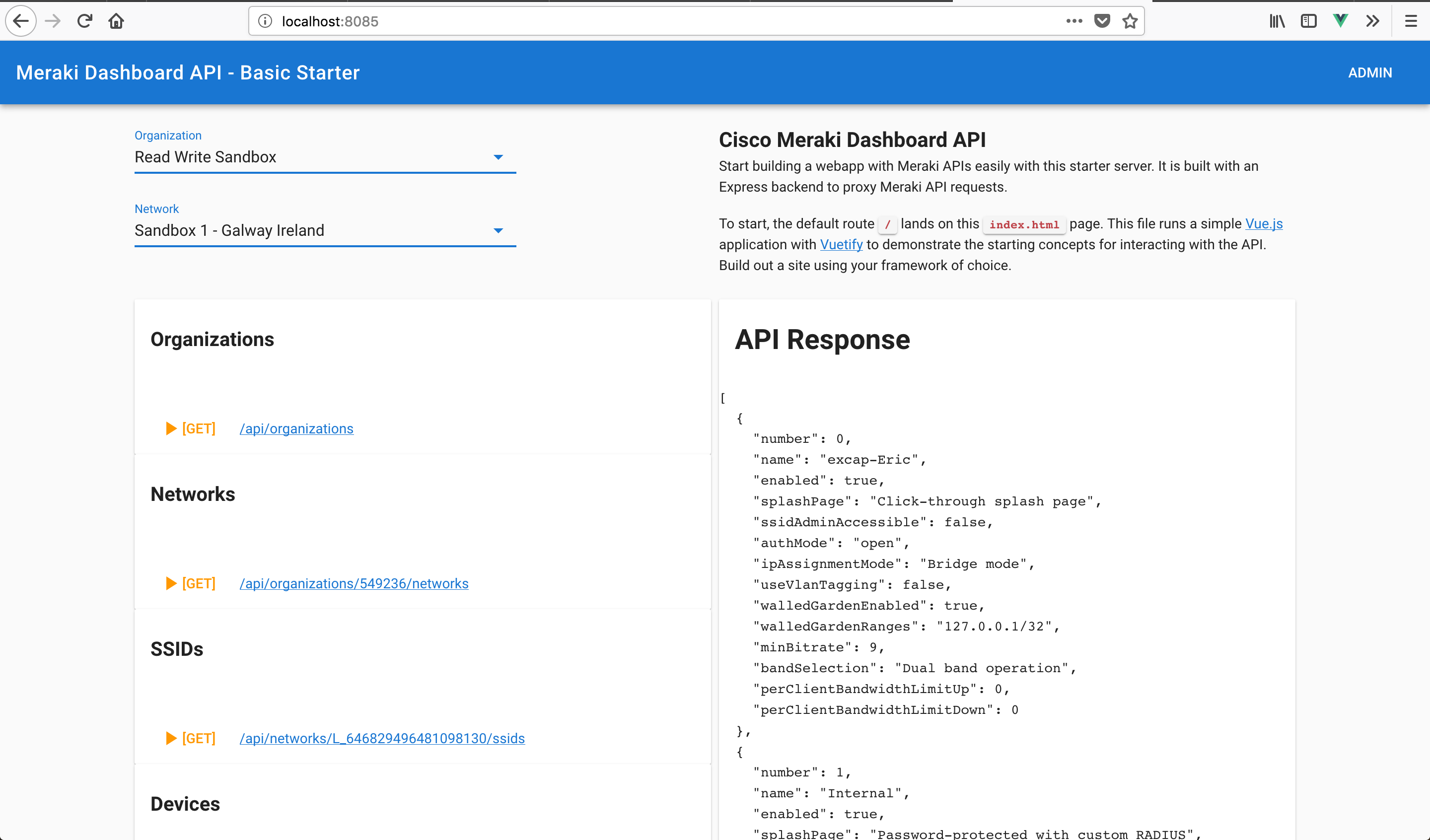Click the Pocket save icon
Screen dimensions: 1430x840
click(1101, 21)
